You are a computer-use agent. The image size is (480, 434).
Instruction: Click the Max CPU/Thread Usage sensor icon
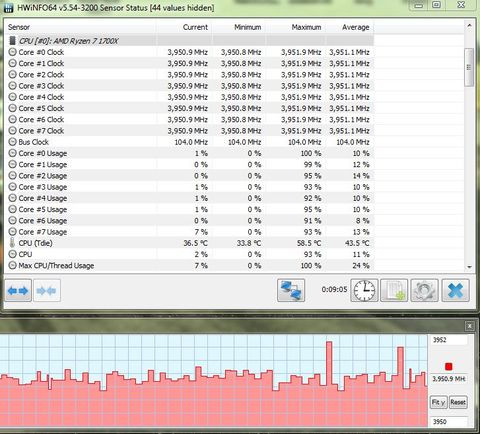tap(12, 266)
